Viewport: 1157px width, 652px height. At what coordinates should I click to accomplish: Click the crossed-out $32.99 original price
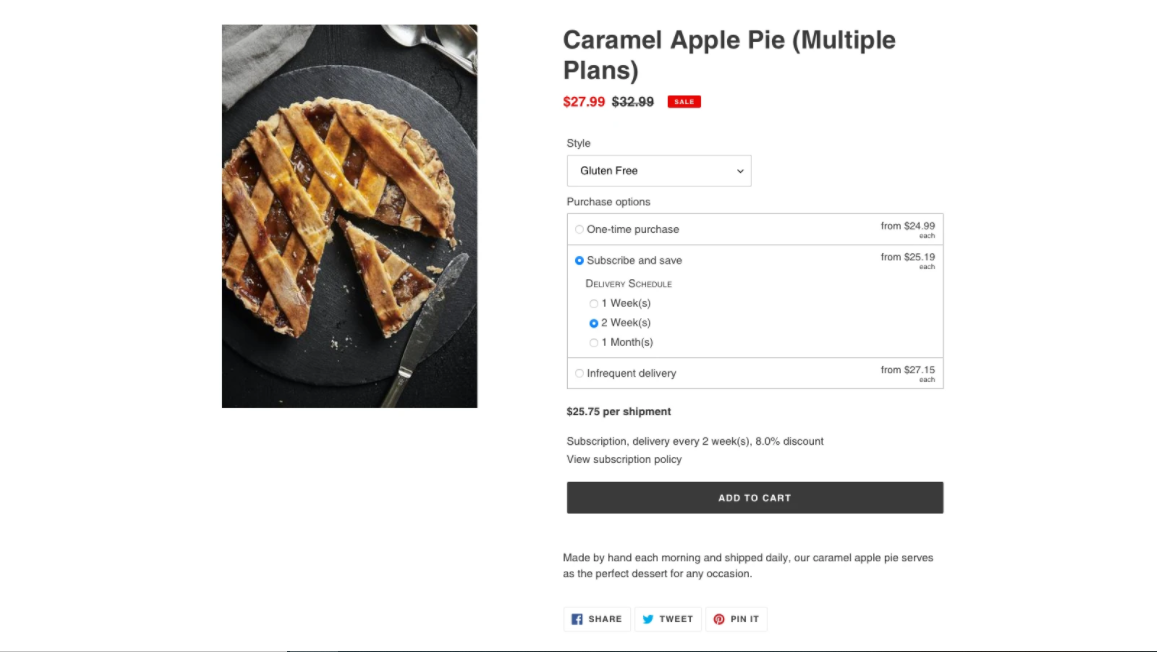tap(633, 102)
